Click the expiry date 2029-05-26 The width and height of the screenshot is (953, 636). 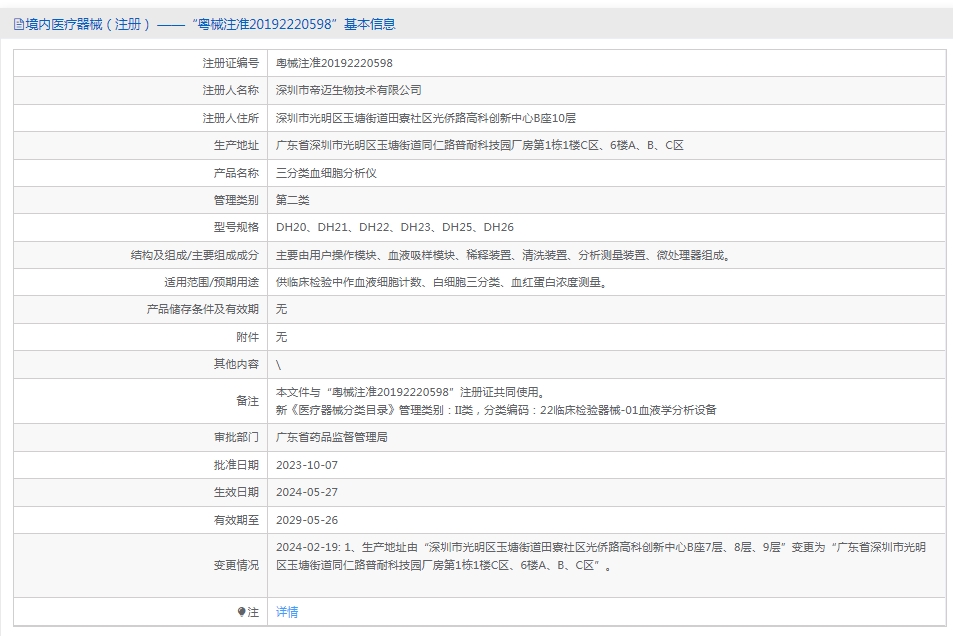click(x=307, y=520)
